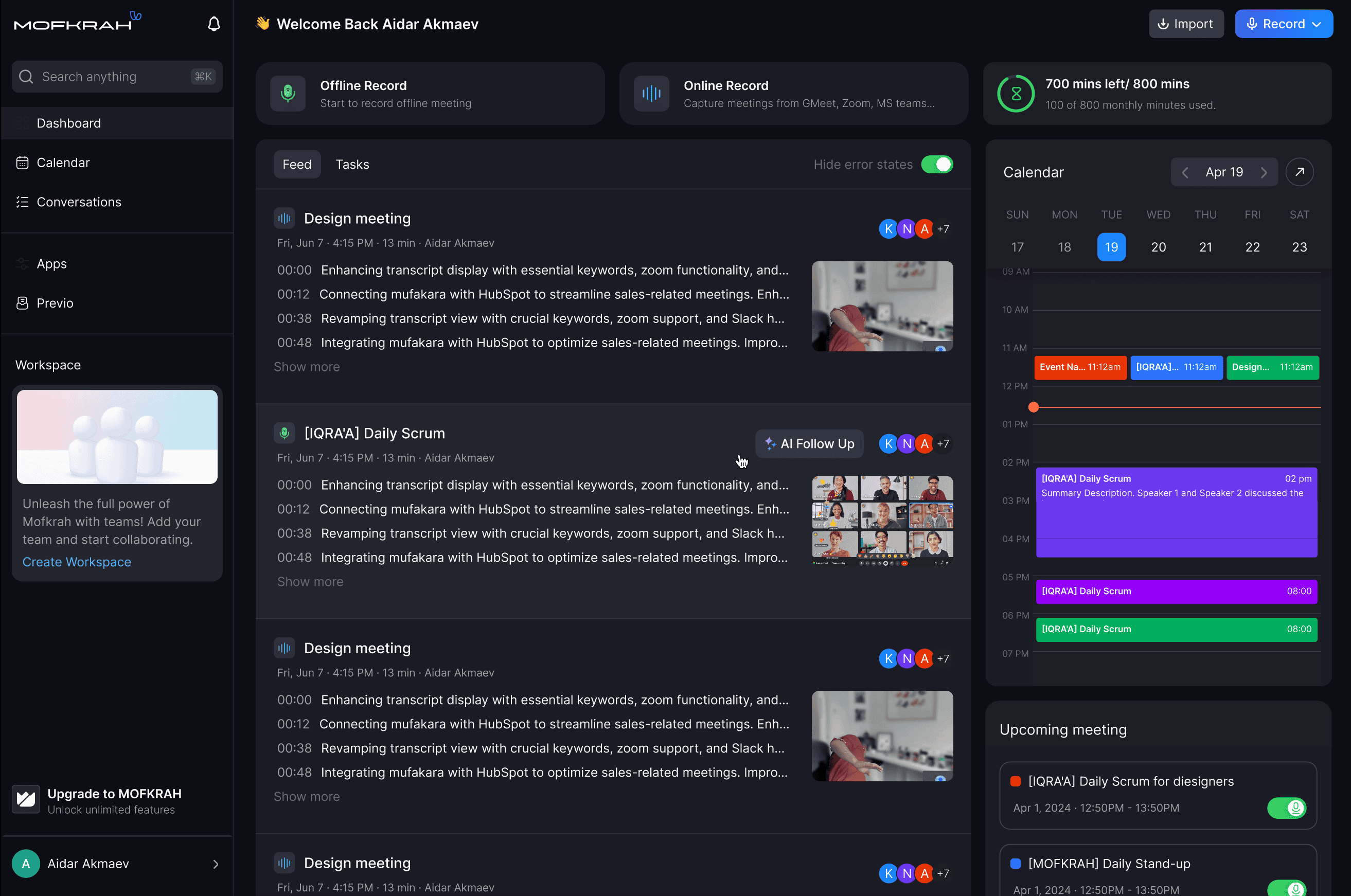Screen dimensions: 1351x896
Task: Click the Calendar icon in the sidebar
Action: click(22, 163)
